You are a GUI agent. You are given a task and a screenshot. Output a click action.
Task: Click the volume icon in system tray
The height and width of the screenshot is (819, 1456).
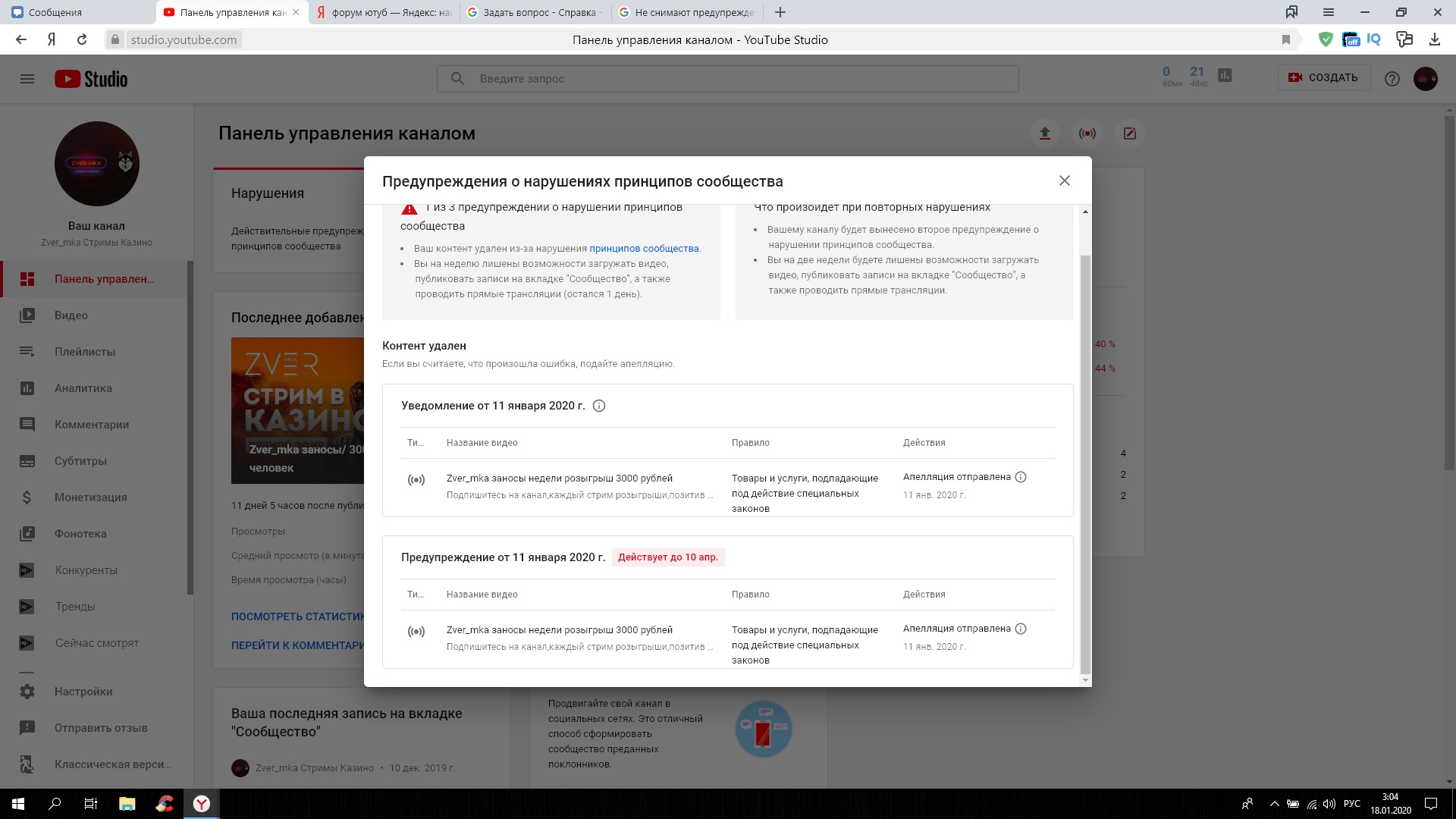(1329, 804)
